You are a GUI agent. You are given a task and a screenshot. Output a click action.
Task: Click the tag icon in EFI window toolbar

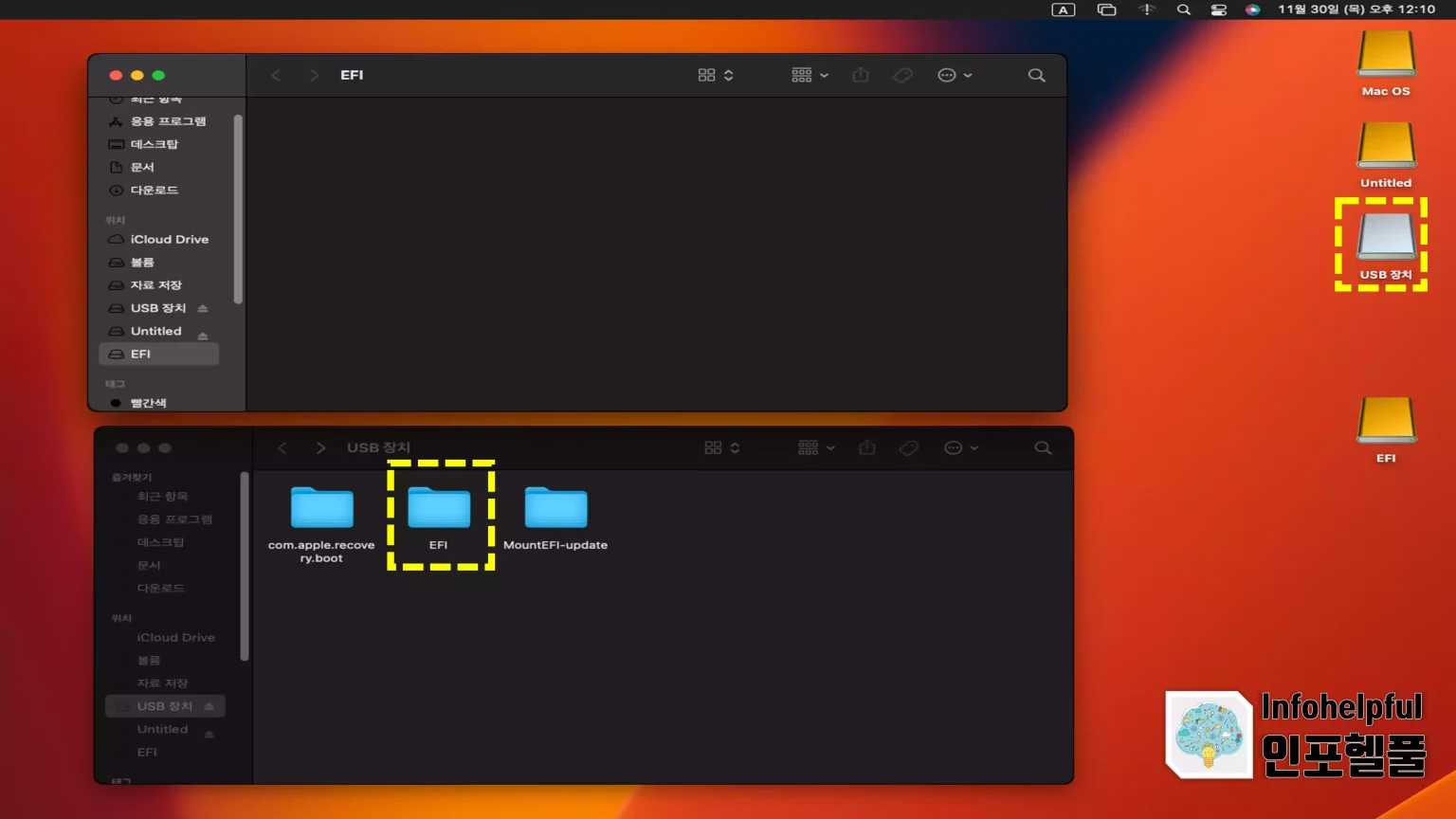click(x=902, y=75)
